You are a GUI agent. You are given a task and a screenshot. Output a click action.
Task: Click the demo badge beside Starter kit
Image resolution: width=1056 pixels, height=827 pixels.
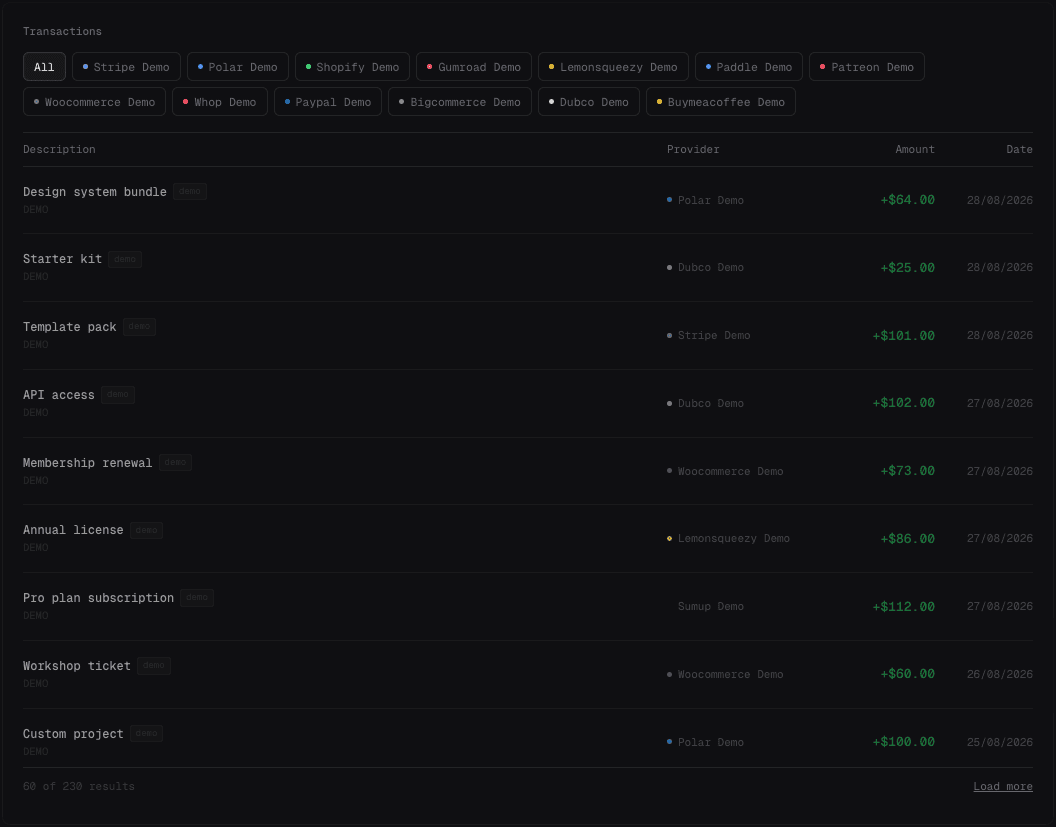(125, 259)
